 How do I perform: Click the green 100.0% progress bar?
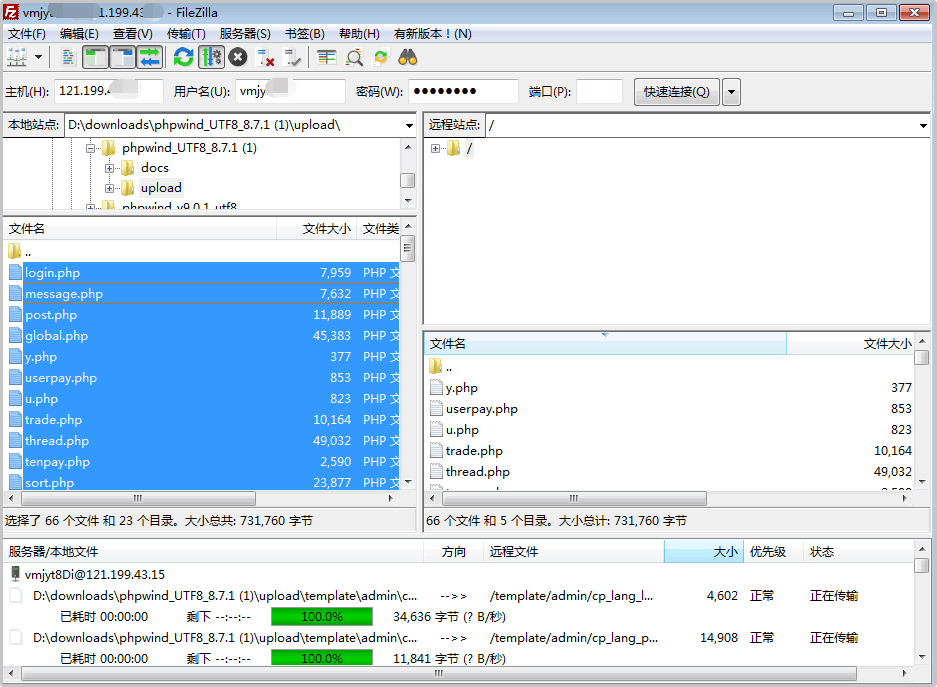(x=320, y=617)
